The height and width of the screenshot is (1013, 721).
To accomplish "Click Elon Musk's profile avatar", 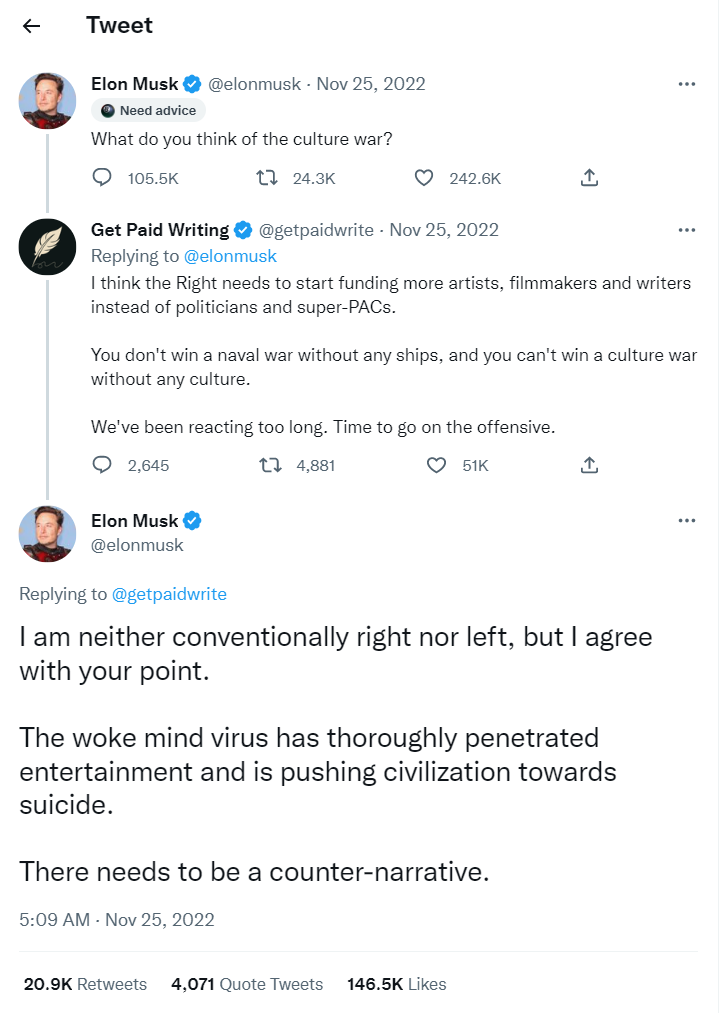I will 47,101.
